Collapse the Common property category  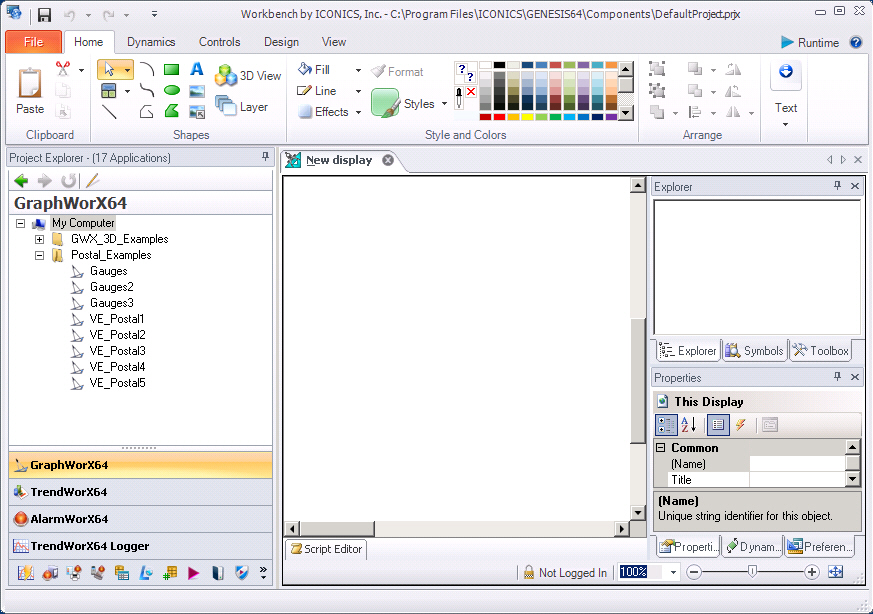click(x=660, y=448)
